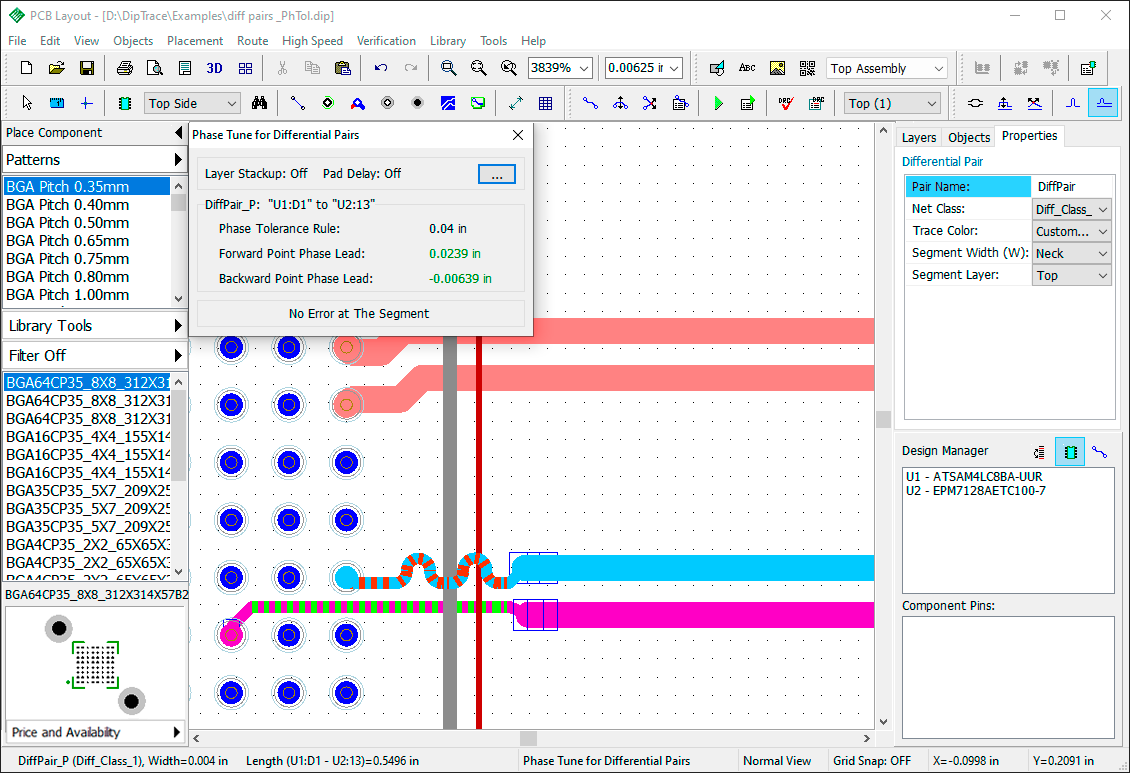Open Design Manager nets icon
The height and width of the screenshot is (773, 1130).
1099,452
